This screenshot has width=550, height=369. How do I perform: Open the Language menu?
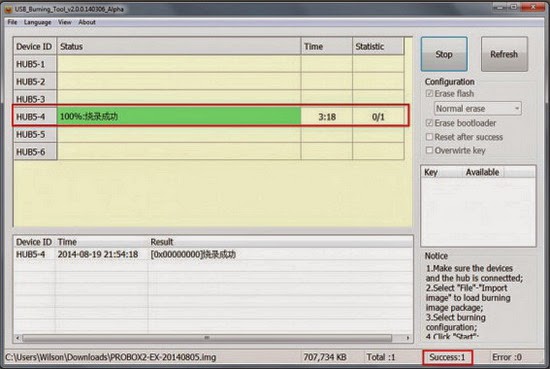coord(38,22)
